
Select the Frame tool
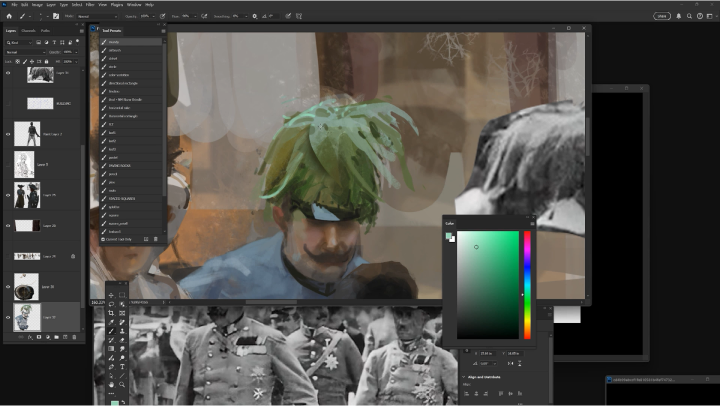click(122, 313)
